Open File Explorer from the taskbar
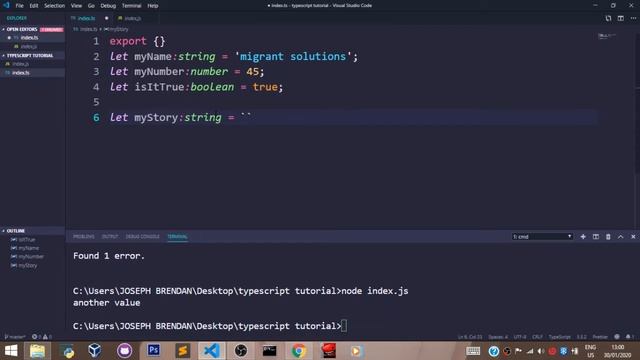 (37, 351)
